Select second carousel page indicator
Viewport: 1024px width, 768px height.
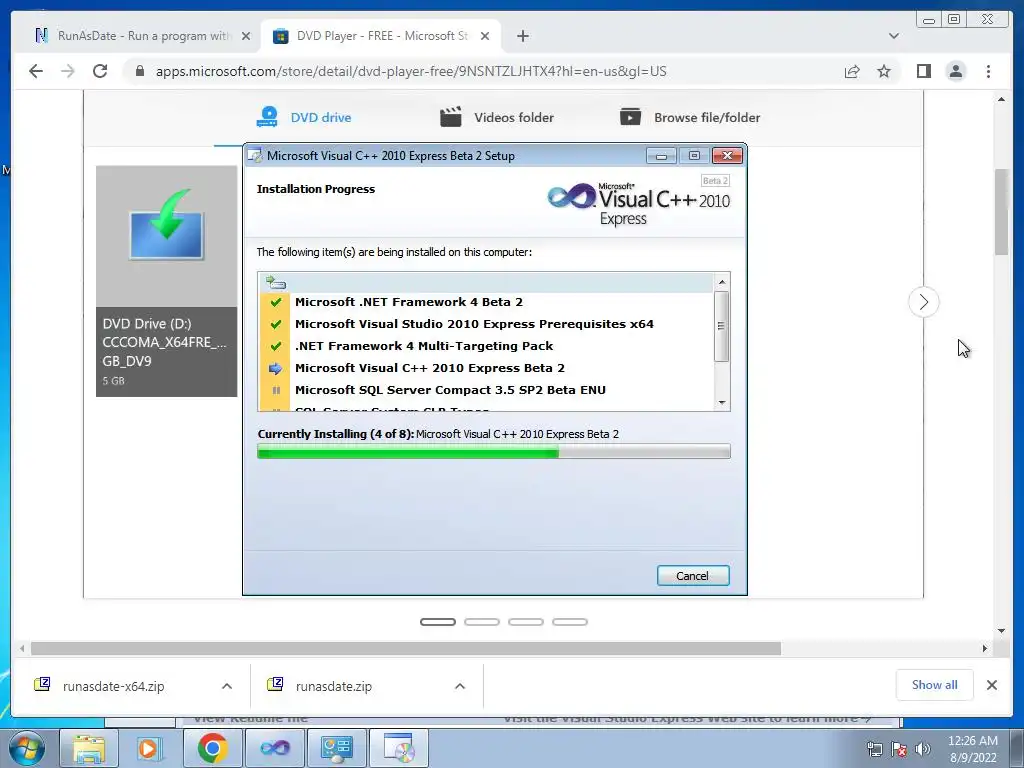pos(482,622)
